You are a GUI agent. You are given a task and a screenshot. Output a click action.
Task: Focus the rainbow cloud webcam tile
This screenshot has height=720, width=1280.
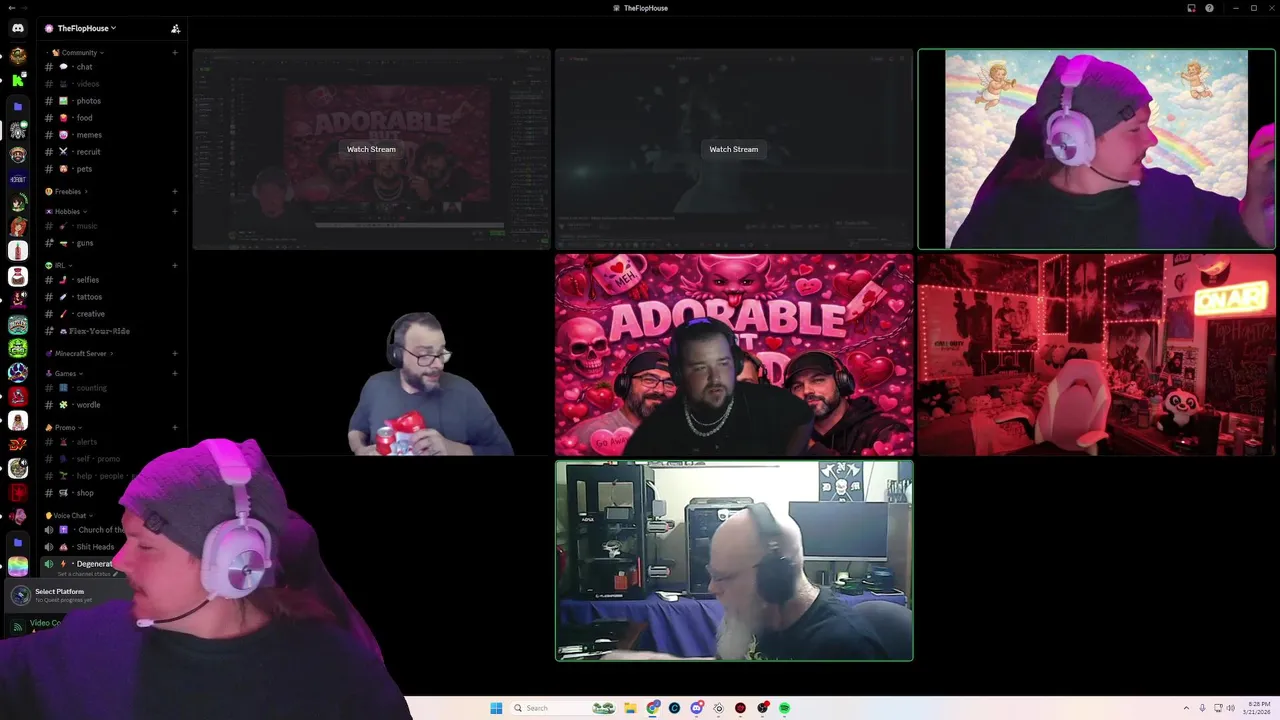tap(1096, 149)
